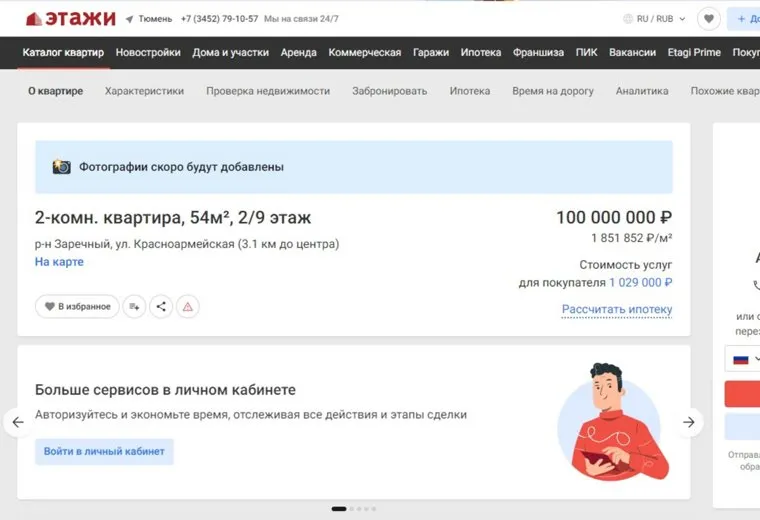This screenshot has width=760, height=520.
Task: Report listing with warning triangle icon
Action: tap(188, 307)
